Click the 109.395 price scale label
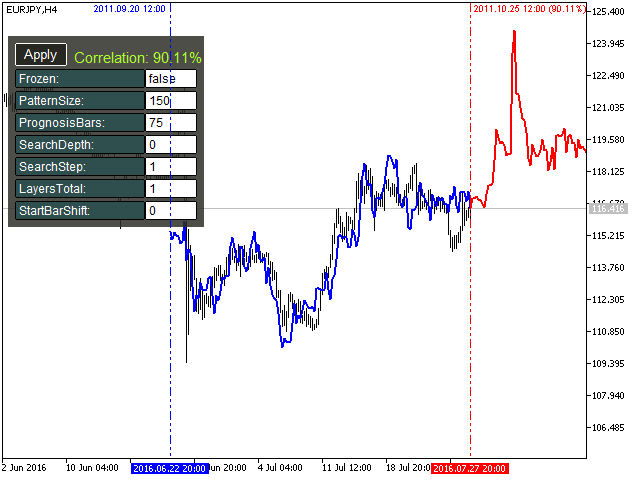This screenshot has height=480, width=640. coord(608,364)
